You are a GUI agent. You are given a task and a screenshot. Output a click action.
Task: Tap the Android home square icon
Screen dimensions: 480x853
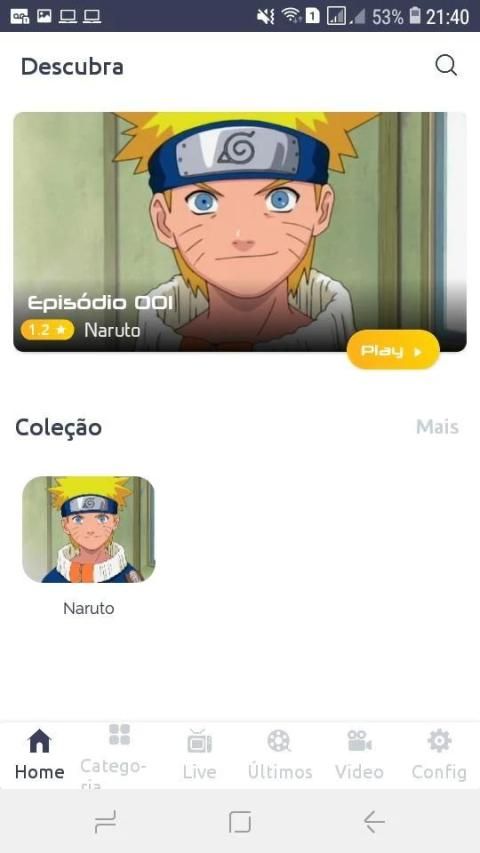point(240,821)
